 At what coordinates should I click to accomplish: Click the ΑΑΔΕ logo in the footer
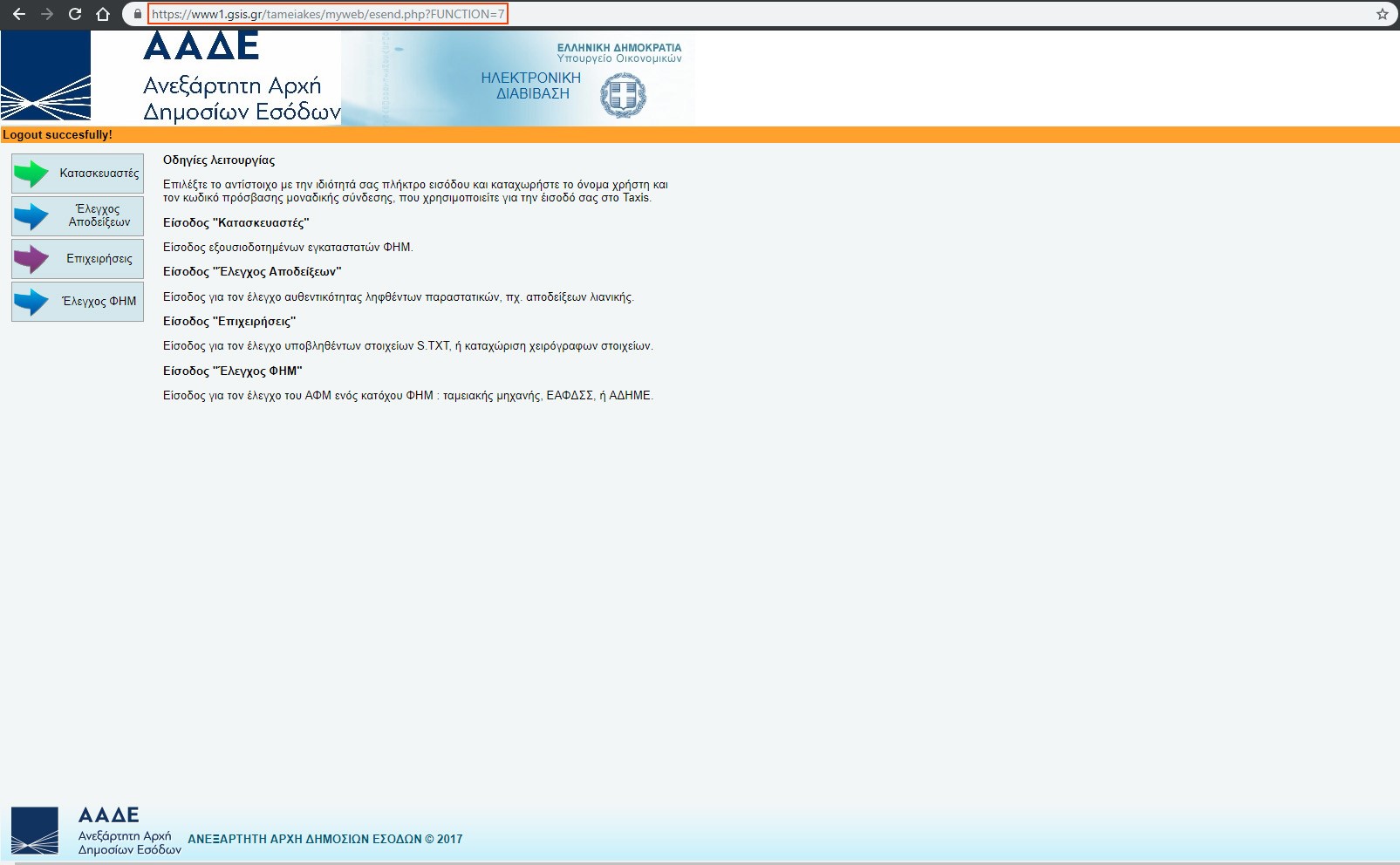tap(35, 830)
